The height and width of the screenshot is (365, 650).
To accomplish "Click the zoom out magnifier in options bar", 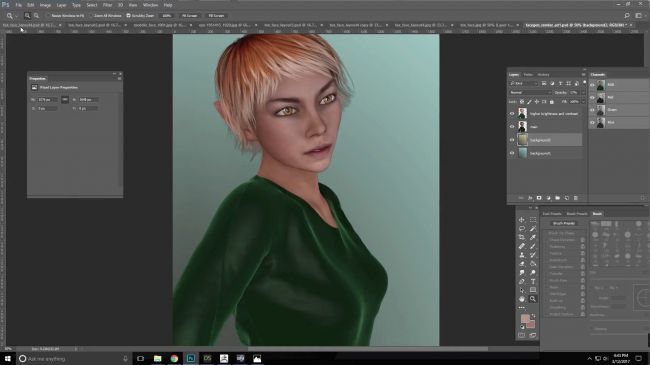I will click(x=36, y=16).
